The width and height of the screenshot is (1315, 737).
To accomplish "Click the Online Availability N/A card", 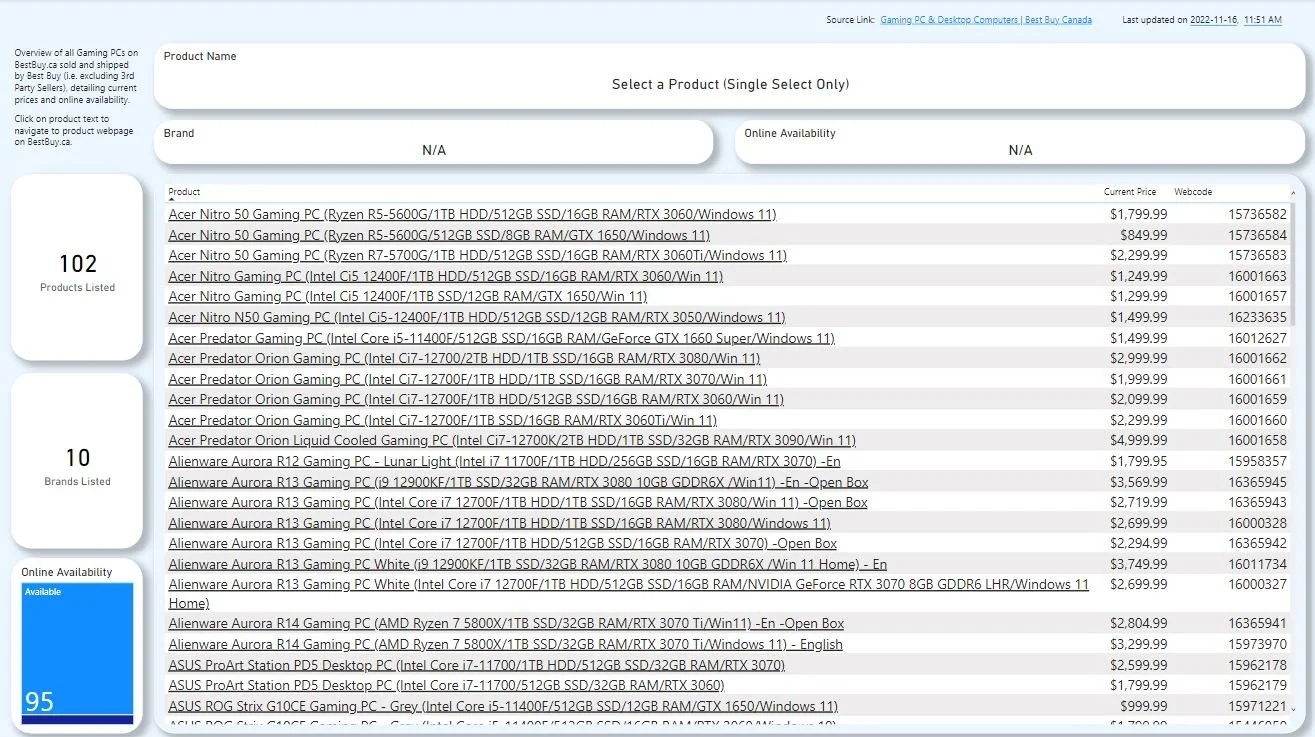I will point(1020,142).
